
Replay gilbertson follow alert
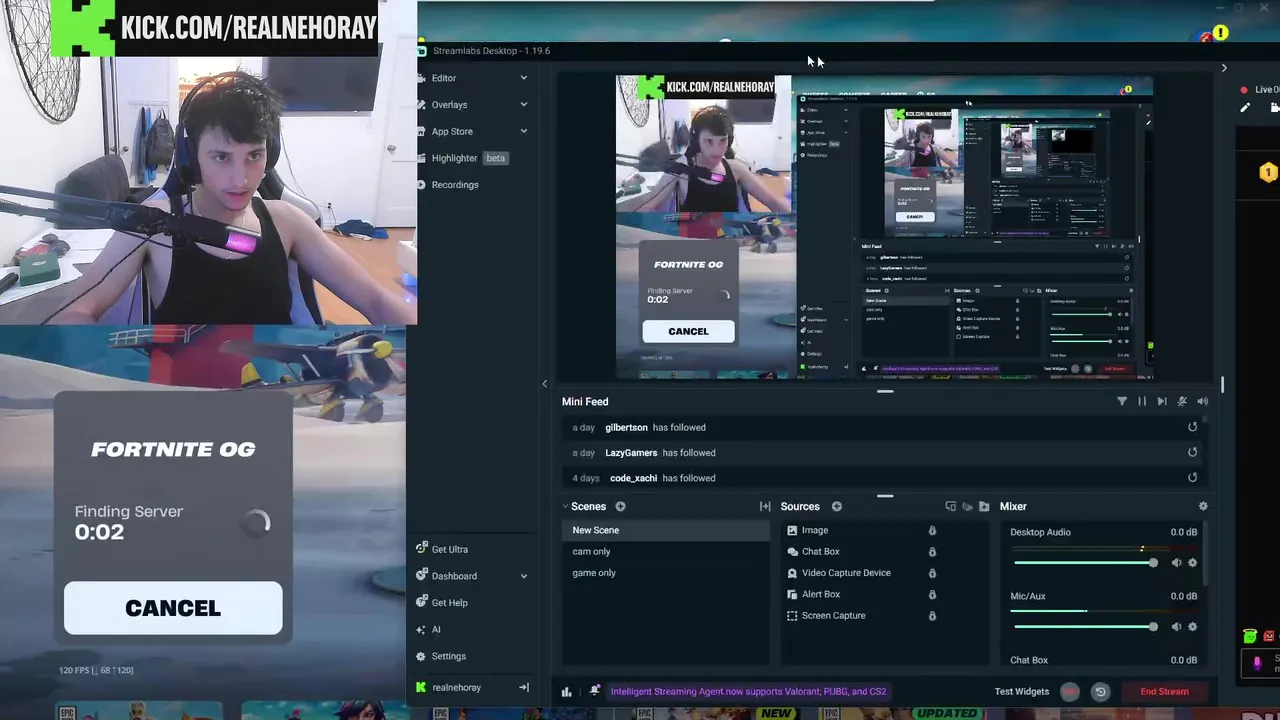(x=1192, y=428)
